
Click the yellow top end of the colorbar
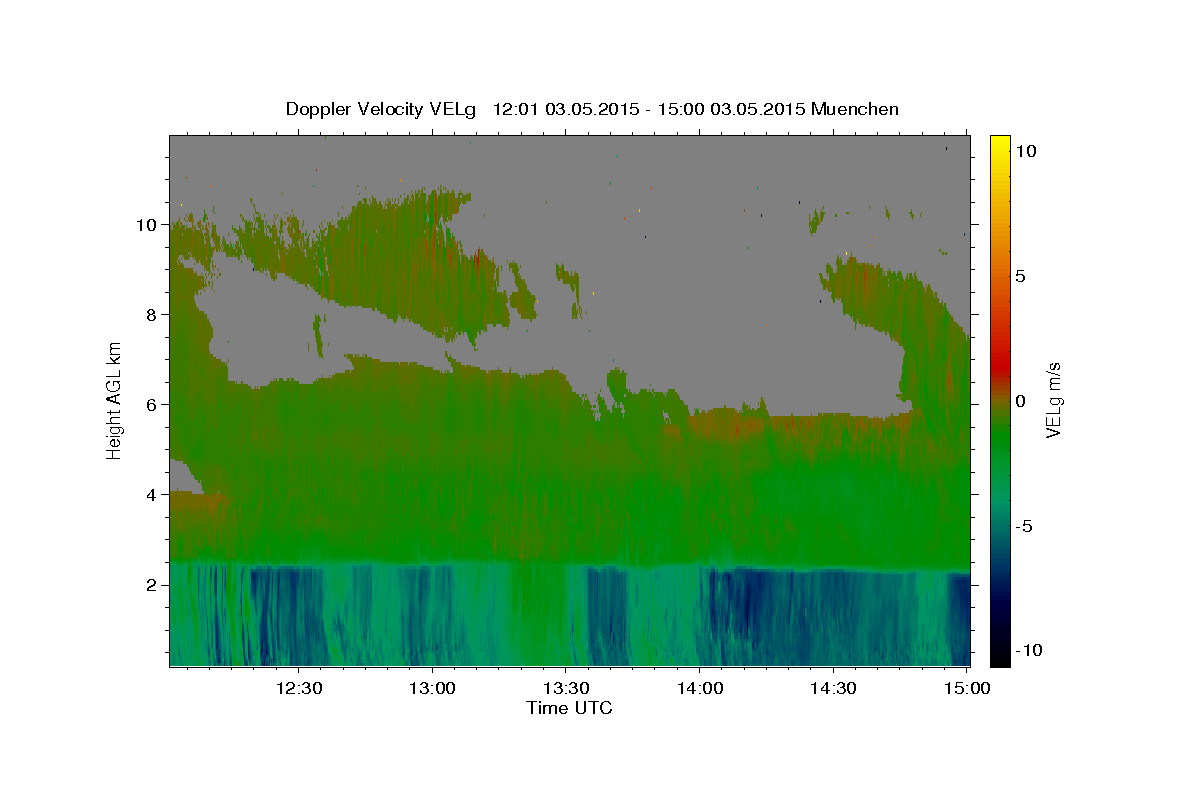(999, 145)
